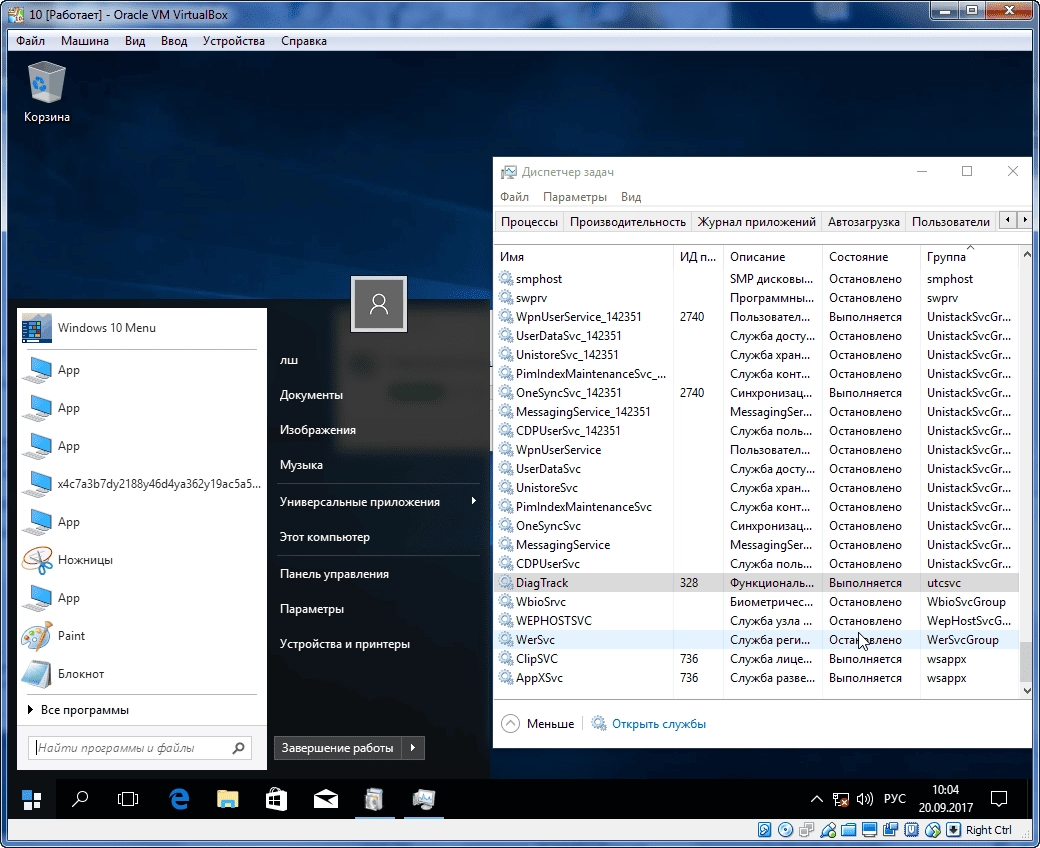Click the network status tray icon
This screenshot has height=848, width=1040.
coord(840,800)
